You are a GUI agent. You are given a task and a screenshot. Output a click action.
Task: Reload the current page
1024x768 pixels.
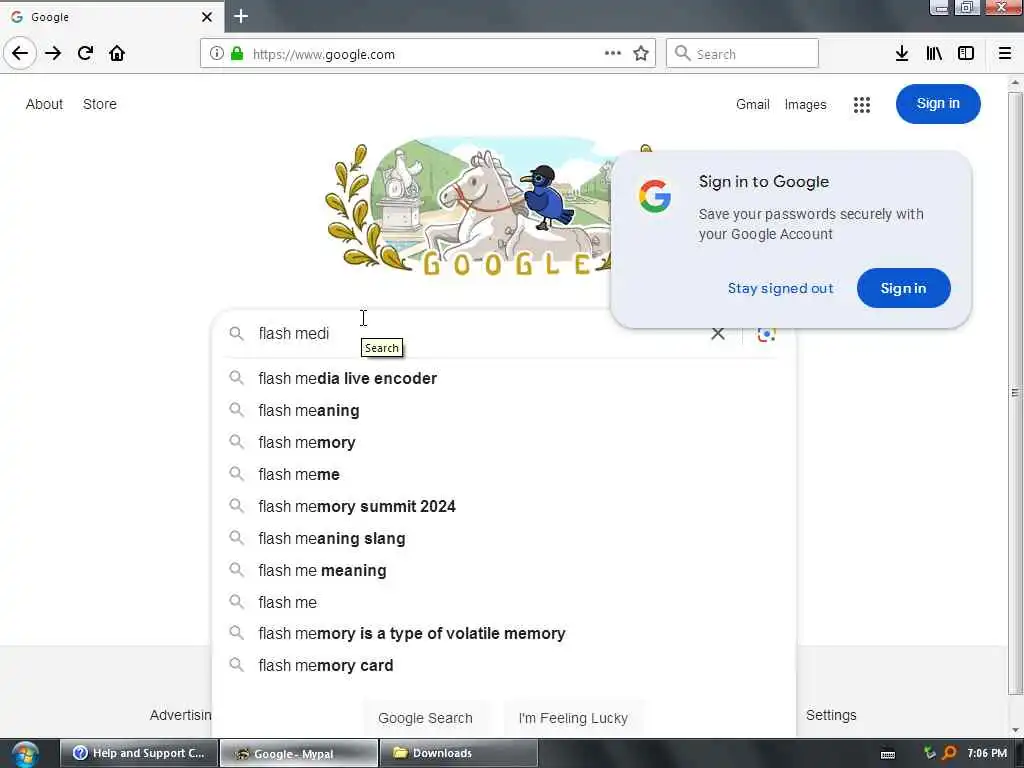85,53
